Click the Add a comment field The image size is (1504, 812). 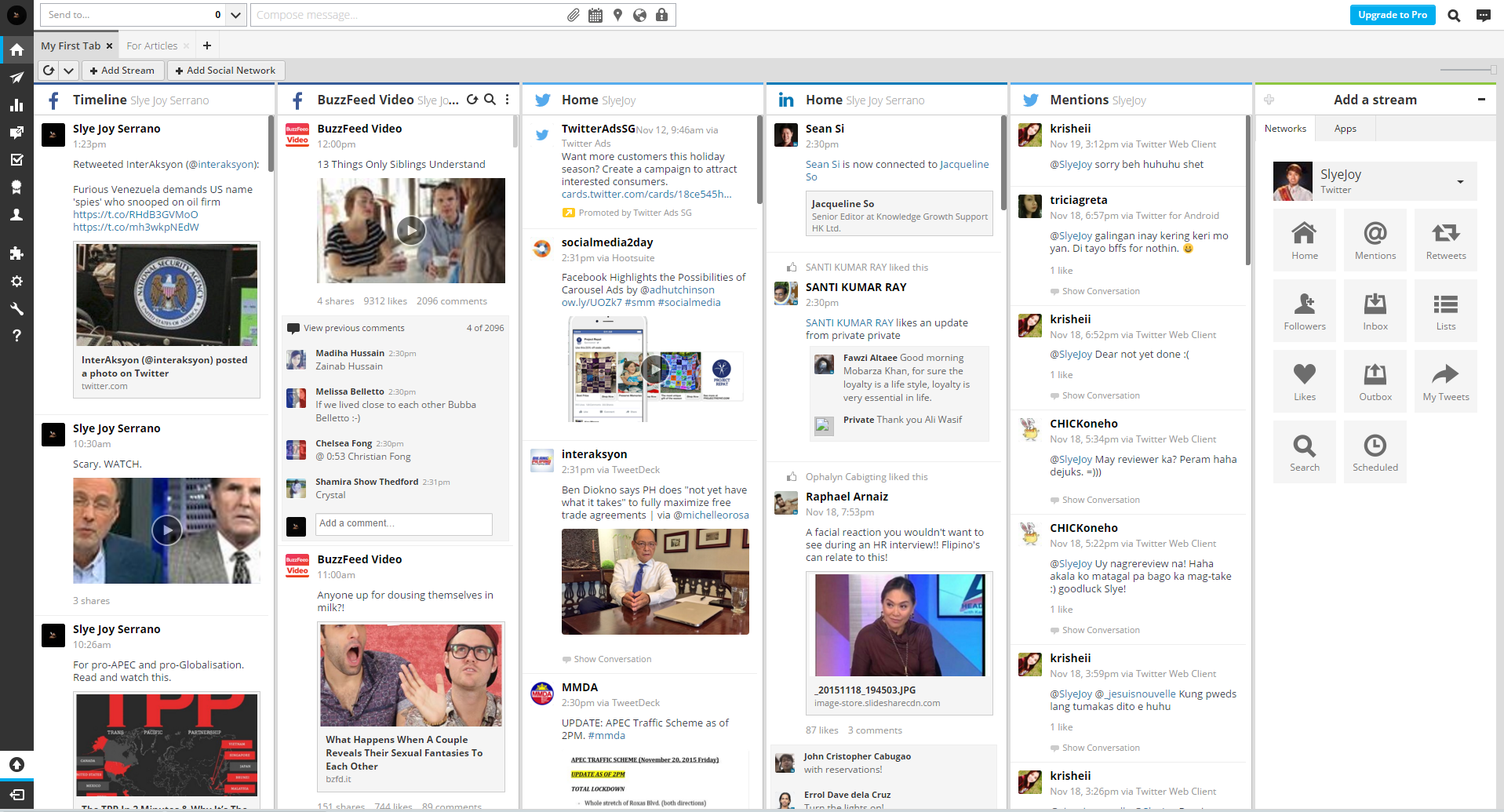click(x=404, y=524)
